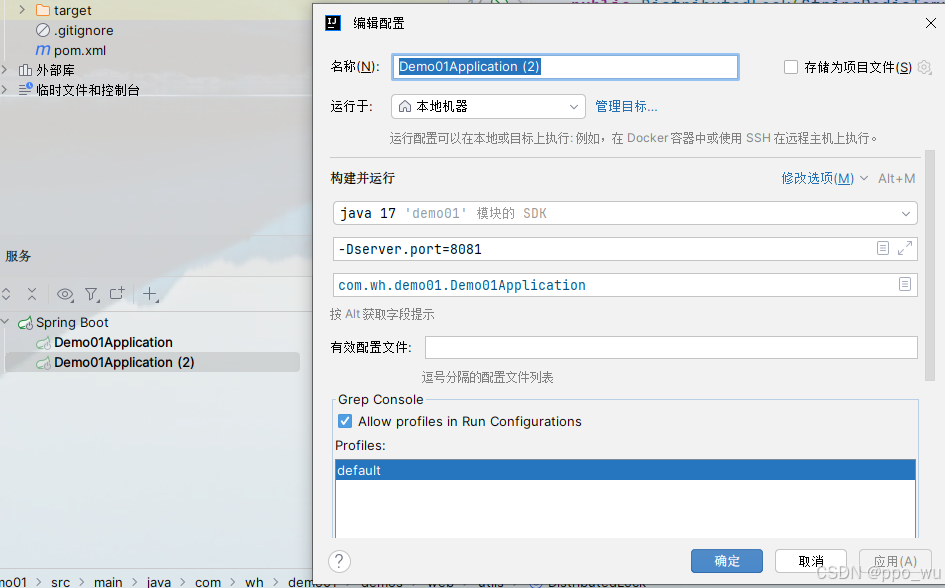This screenshot has width=945, height=588.
Task: Click expand all in Services toolbar
Action: (x=6, y=294)
